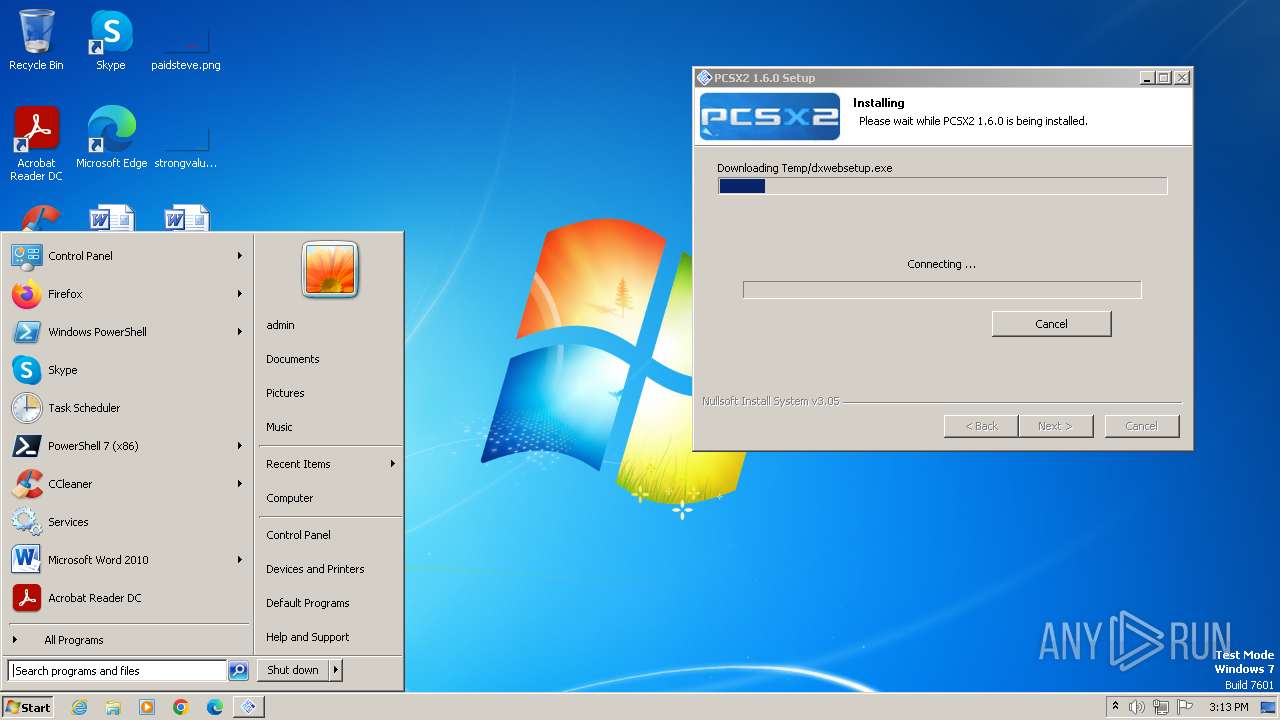Expand PowerShell 7 (x86) jump list arrow
Viewport: 1280px width, 720px height.
(240, 446)
